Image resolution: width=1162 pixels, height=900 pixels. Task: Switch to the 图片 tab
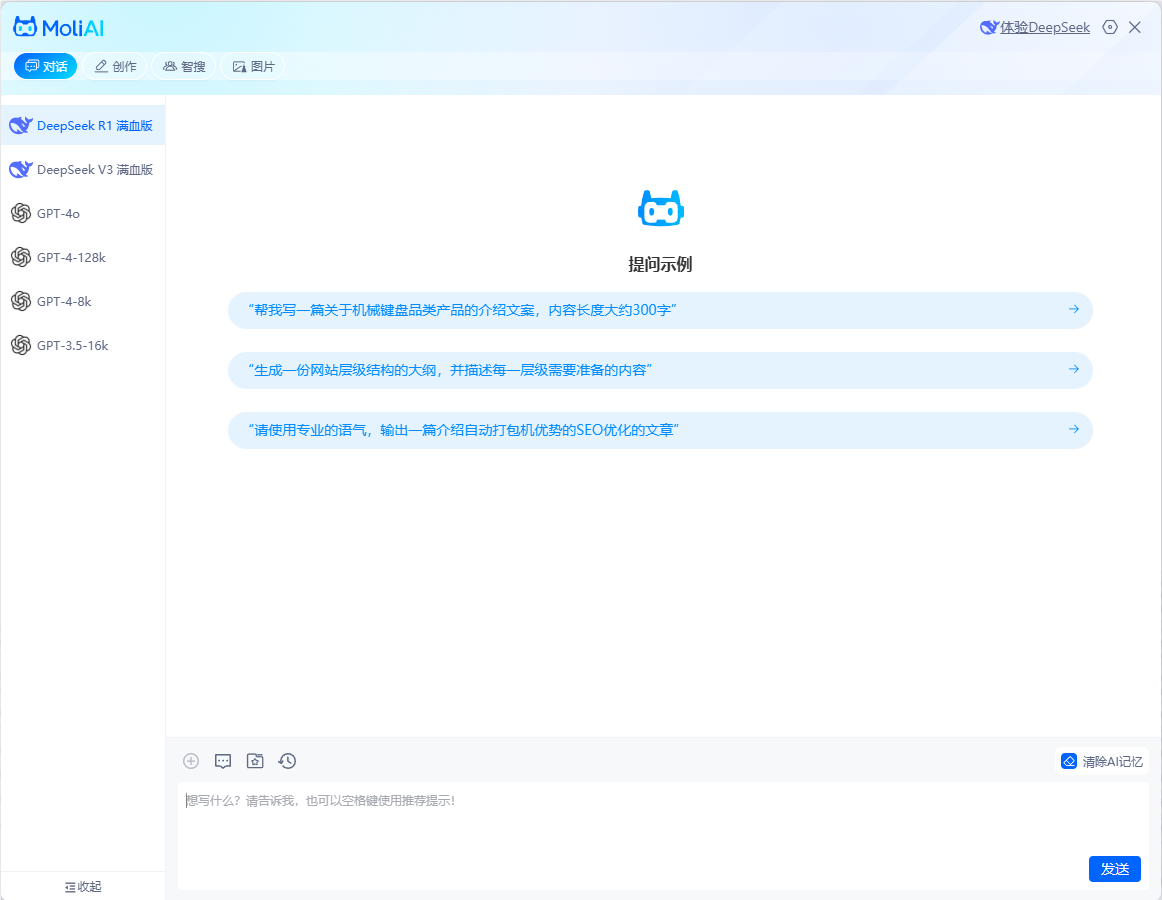pyautogui.click(x=253, y=66)
